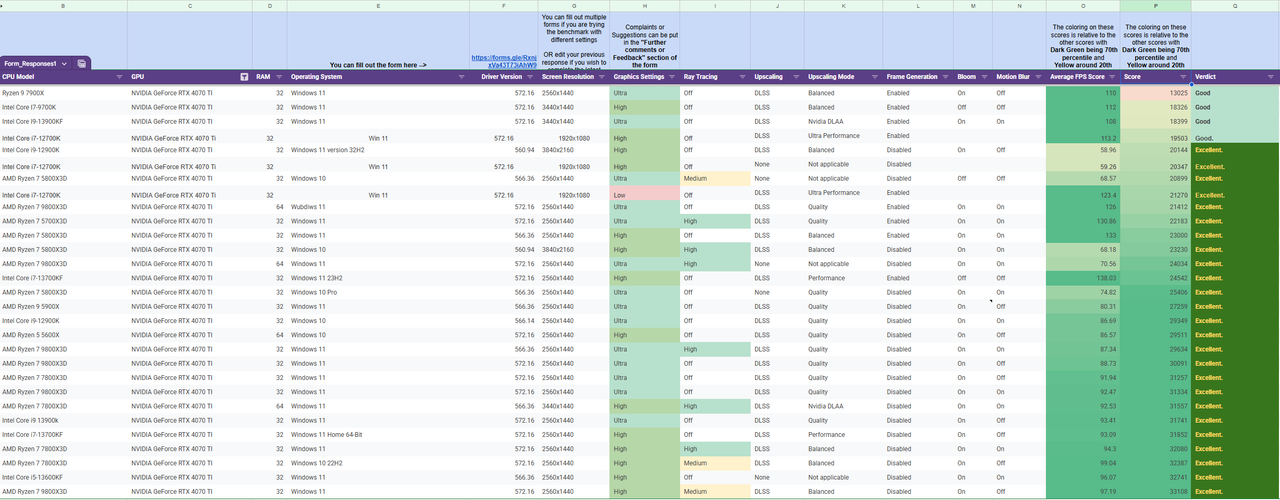Screen dimensions: 1280x500
Task: Click the 'Good.' verdict cell ending with period
Action: (x=1235, y=138)
